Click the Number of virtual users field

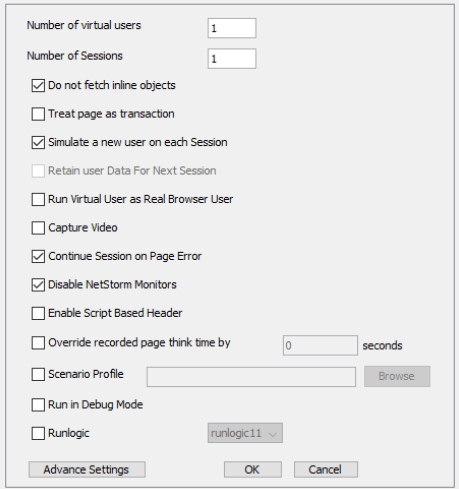pos(232,28)
